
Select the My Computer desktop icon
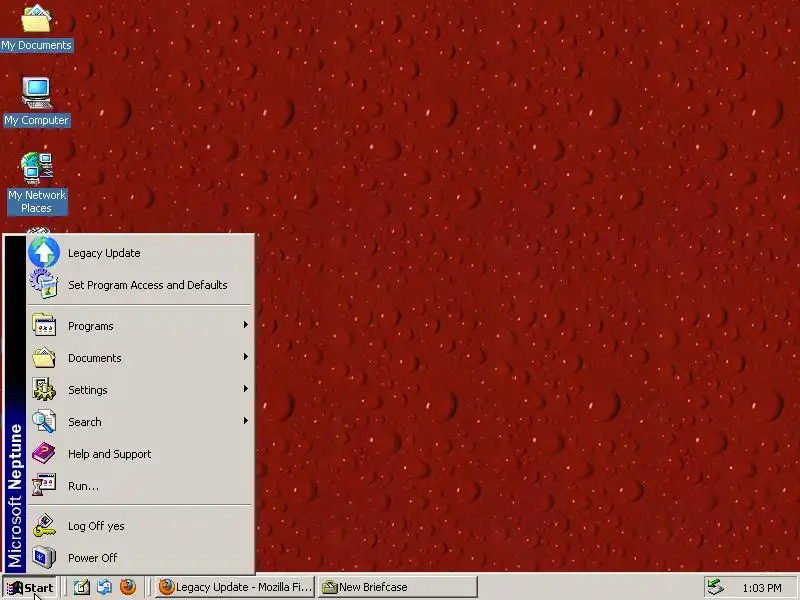[36, 102]
